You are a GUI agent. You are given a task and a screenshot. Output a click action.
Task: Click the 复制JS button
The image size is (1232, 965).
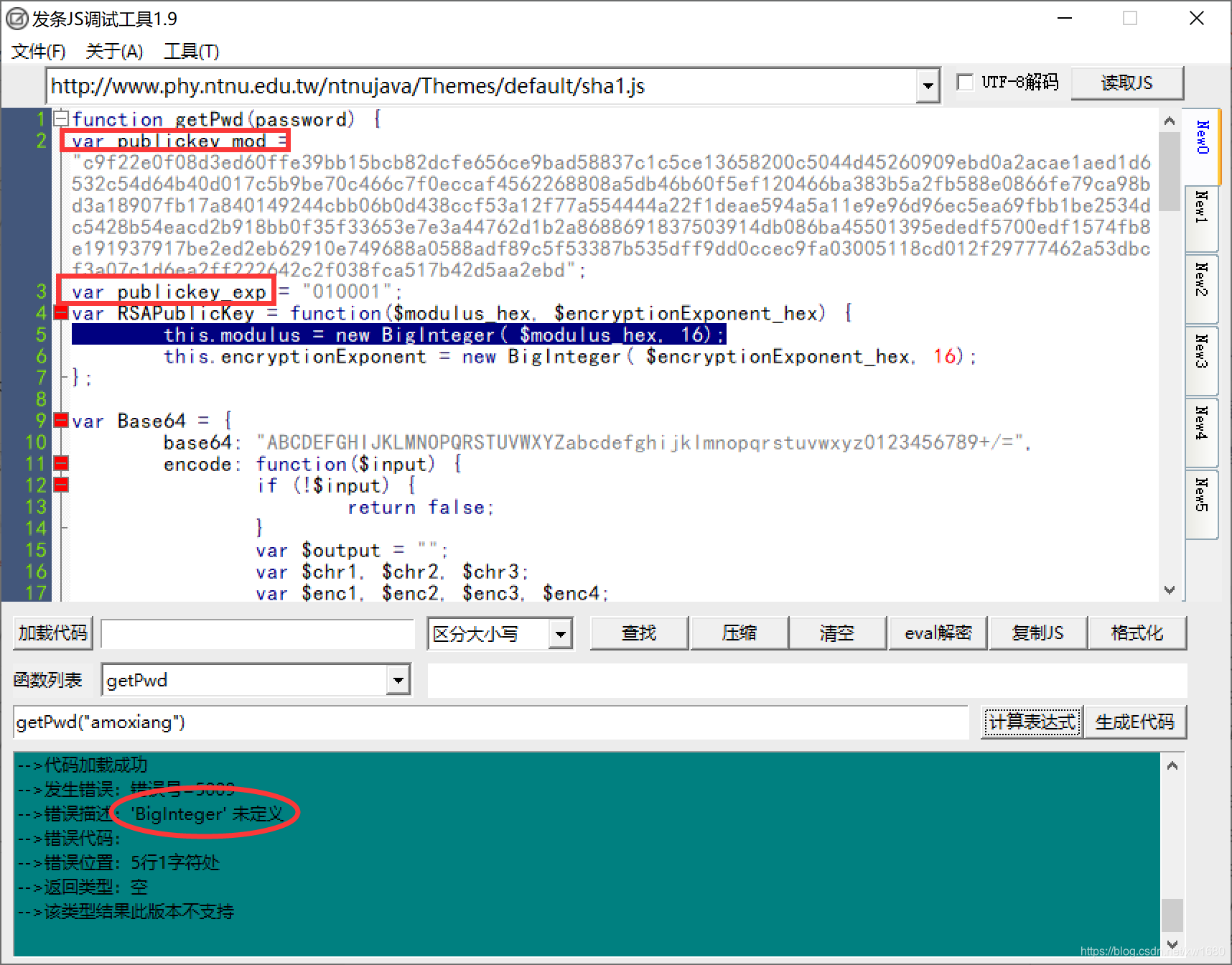click(1037, 633)
